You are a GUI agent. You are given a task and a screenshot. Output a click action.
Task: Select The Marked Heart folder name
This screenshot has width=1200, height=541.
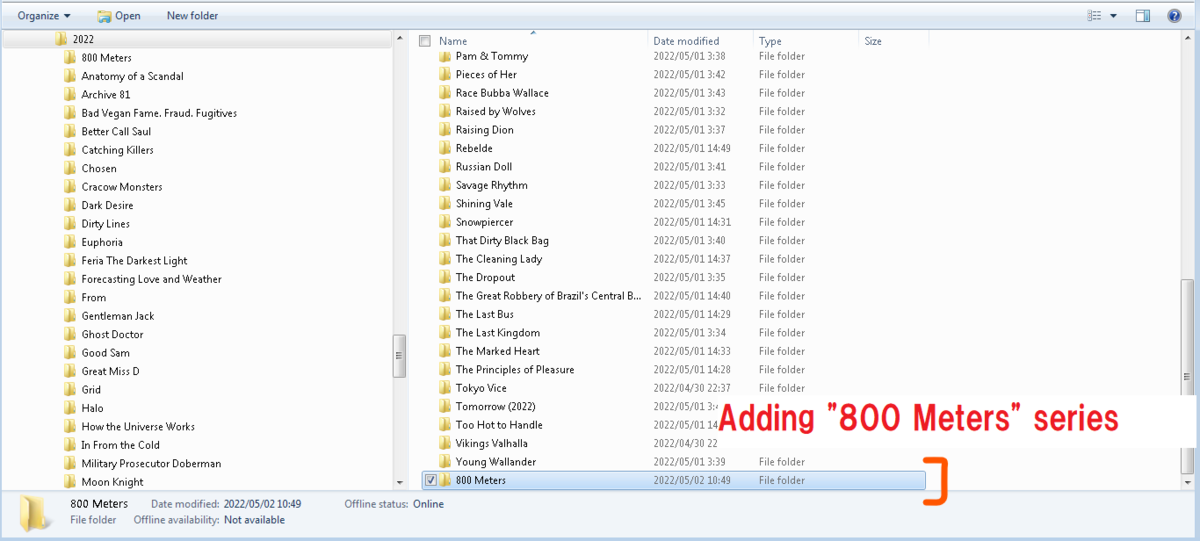pyautogui.click(x=497, y=351)
